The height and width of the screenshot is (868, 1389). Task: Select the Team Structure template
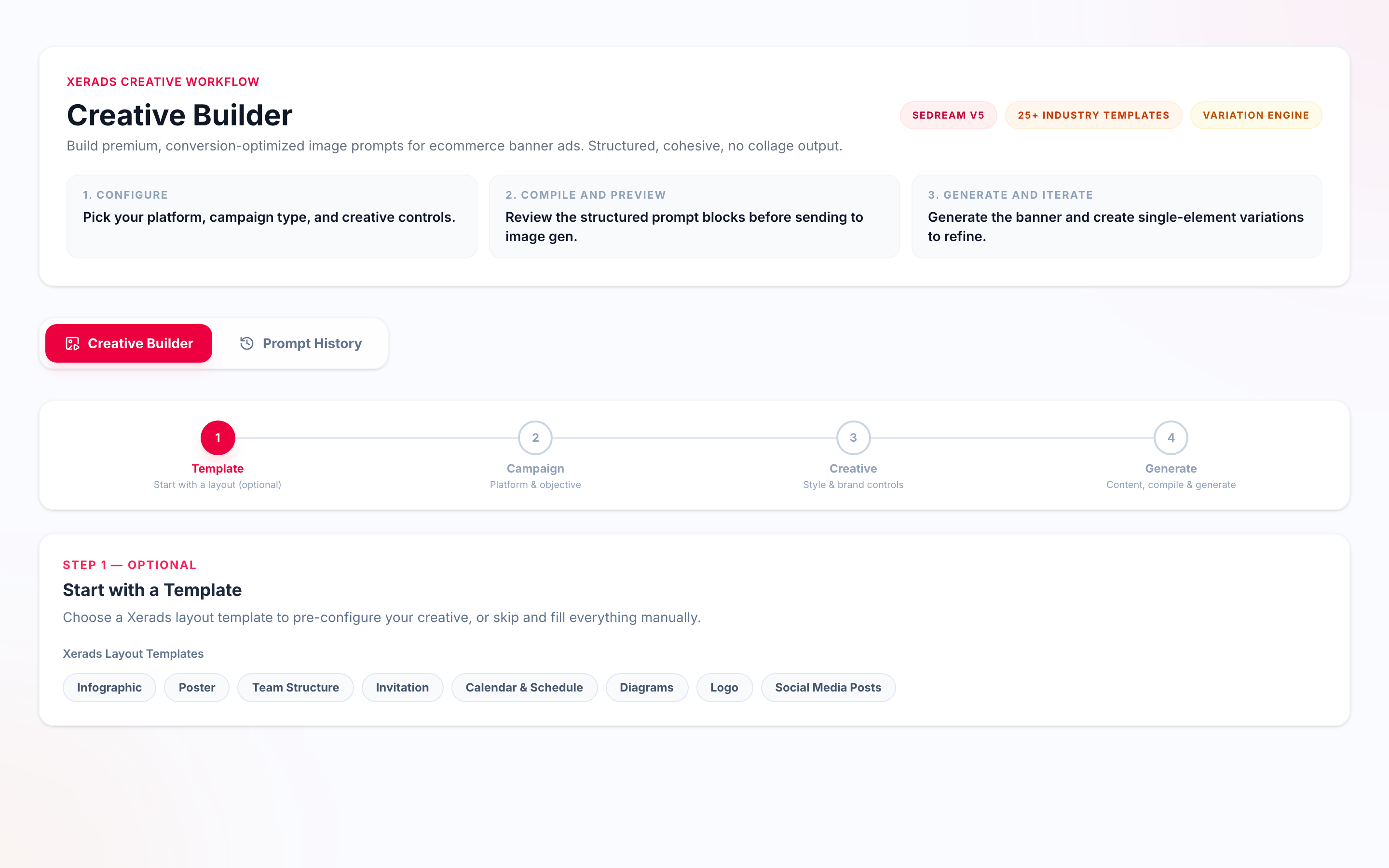click(x=296, y=687)
